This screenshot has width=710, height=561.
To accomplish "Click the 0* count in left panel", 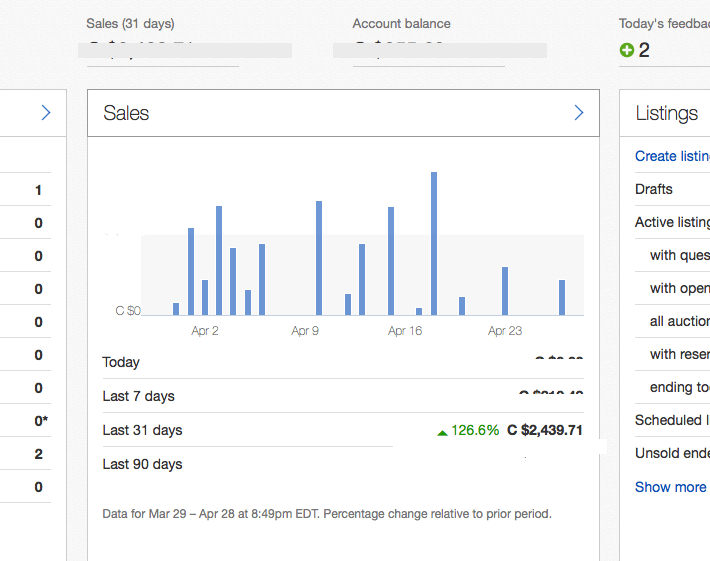I will click(x=41, y=421).
